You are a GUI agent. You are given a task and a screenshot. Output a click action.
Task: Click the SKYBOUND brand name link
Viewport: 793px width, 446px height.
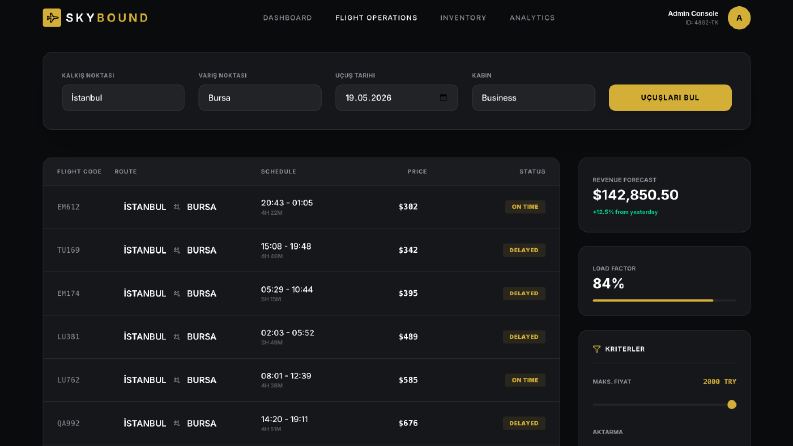(x=107, y=18)
